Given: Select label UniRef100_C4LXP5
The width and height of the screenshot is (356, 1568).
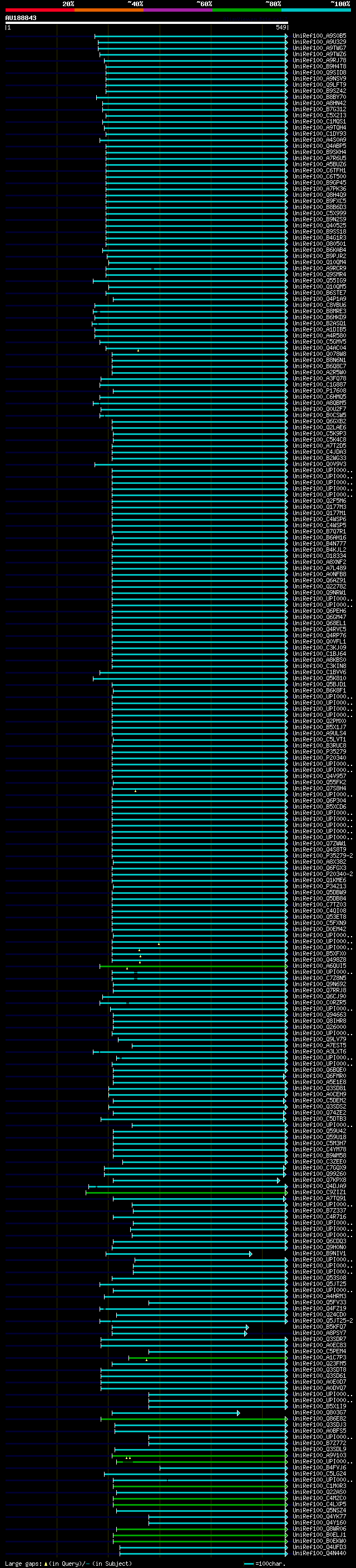Looking at the screenshot, I should point(319,1504).
